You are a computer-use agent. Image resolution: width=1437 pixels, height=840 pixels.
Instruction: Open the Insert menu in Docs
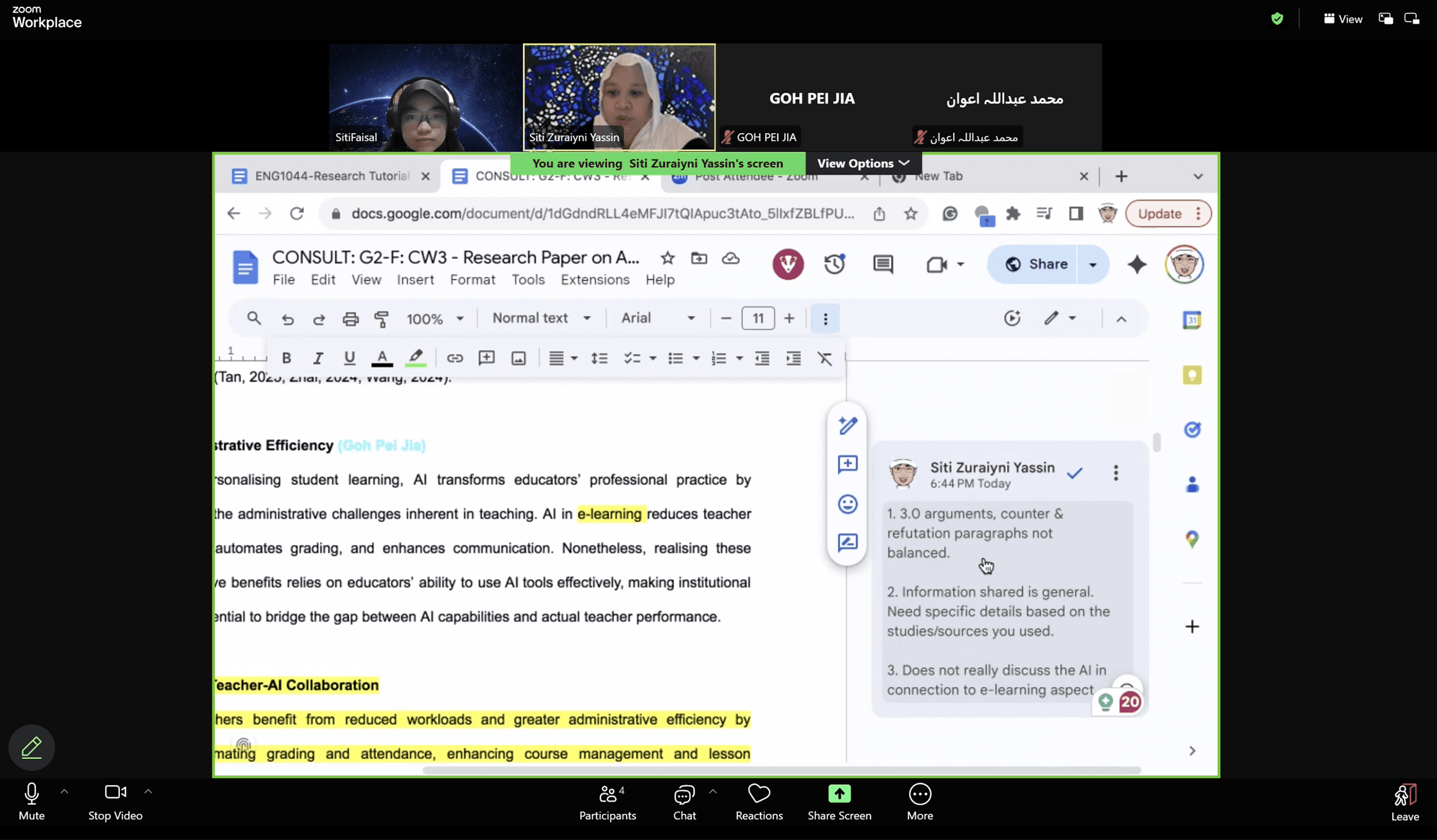click(x=415, y=280)
